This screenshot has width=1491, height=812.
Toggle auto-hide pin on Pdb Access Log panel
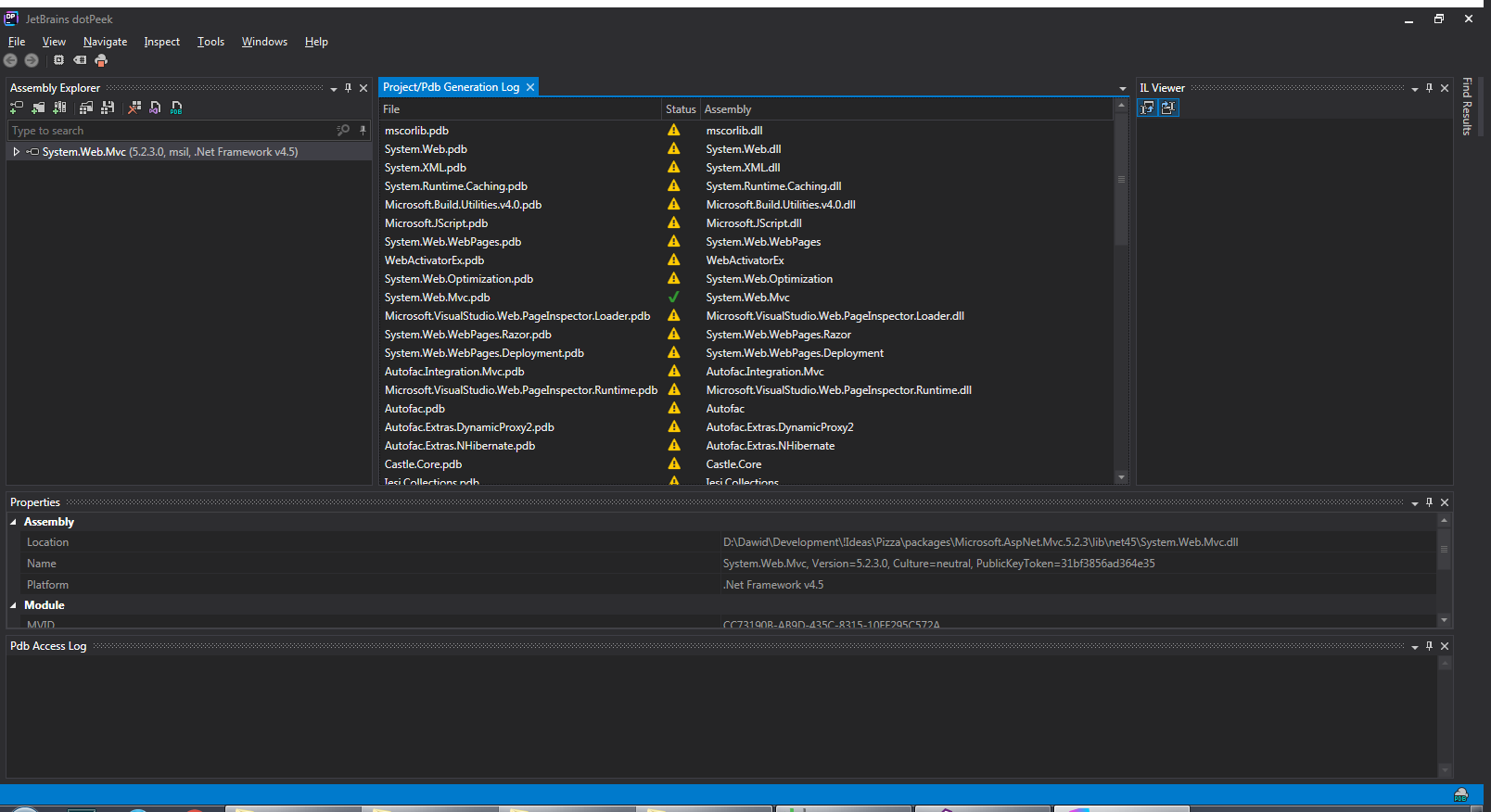pos(1430,646)
